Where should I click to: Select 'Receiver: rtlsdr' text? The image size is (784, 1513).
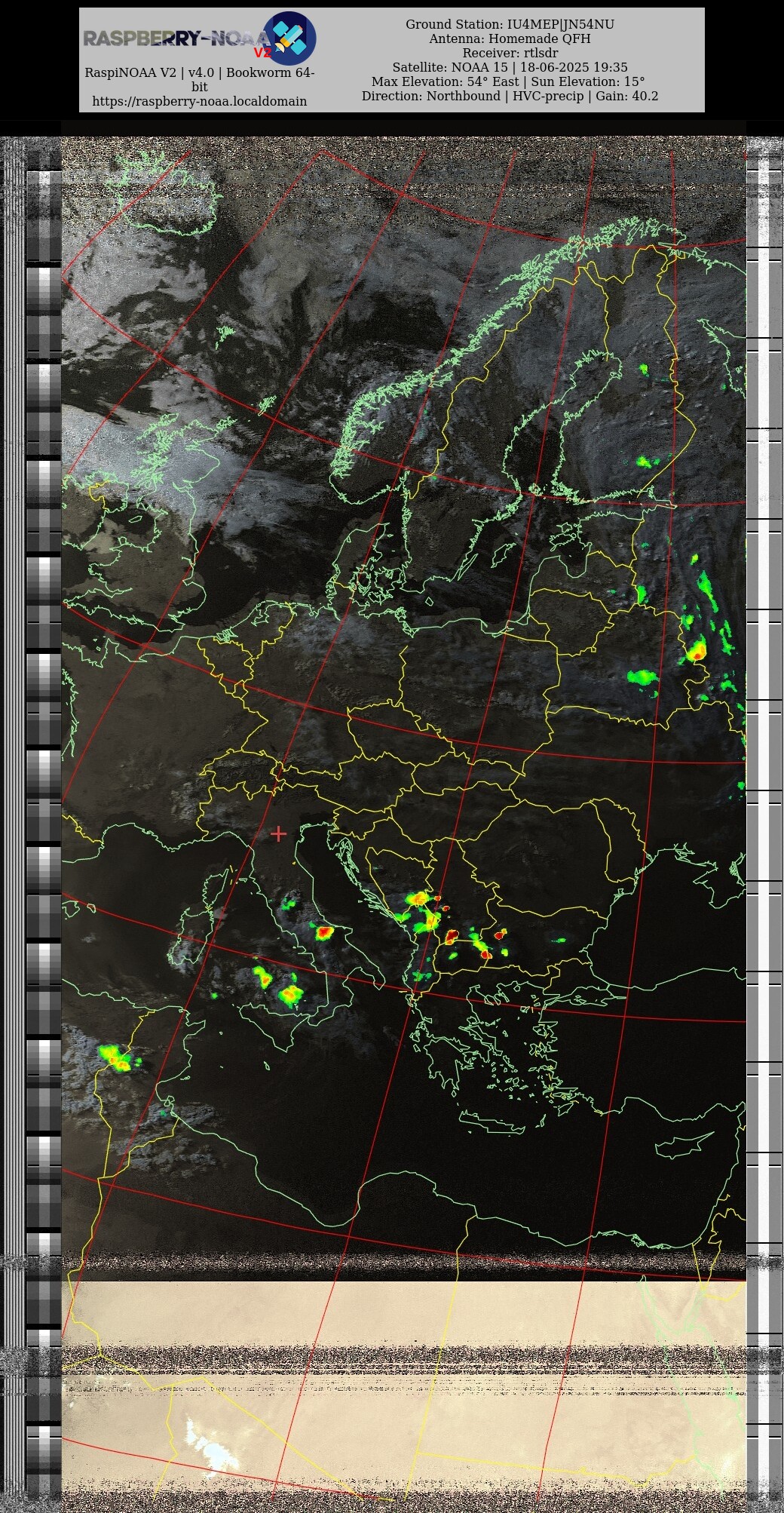click(x=510, y=53)
